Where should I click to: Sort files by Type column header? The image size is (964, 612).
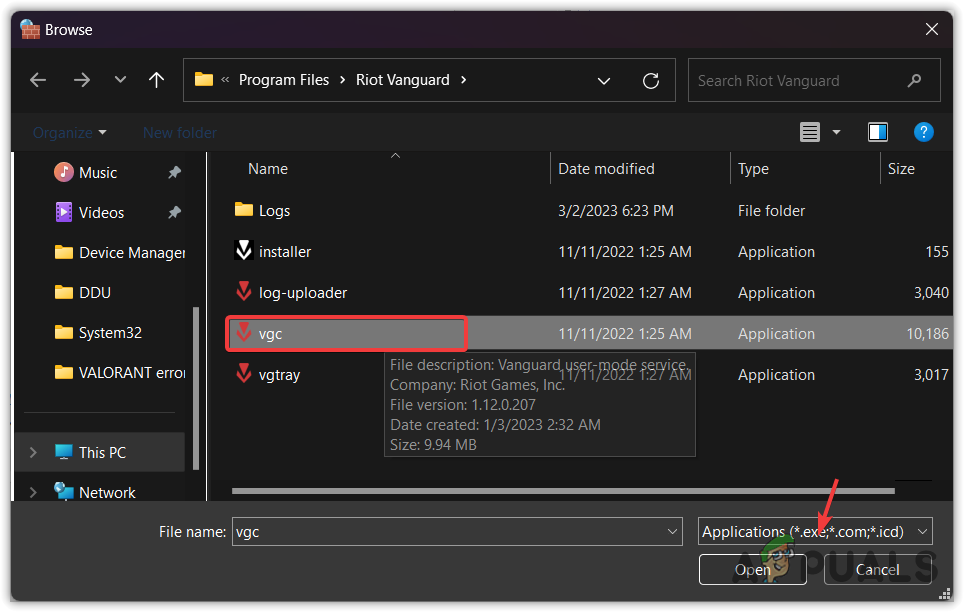coord(753,169)
